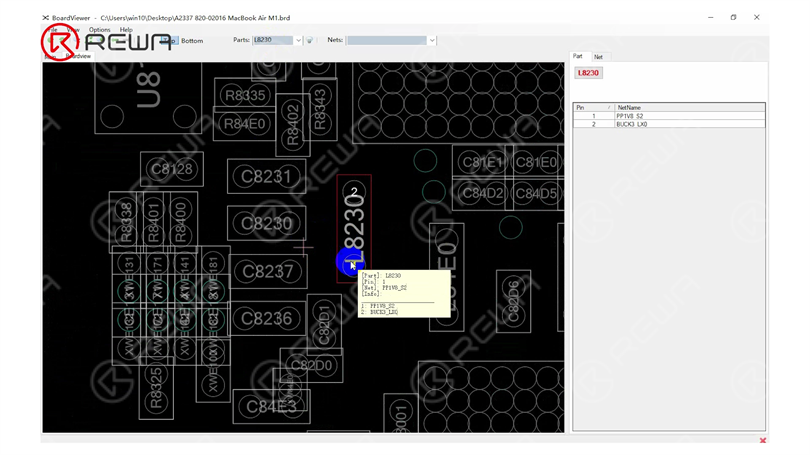This screenshot has width=810, height=455.
Task: Select pin 2 row BUCK3_LX0
Action: pos(669,124)
